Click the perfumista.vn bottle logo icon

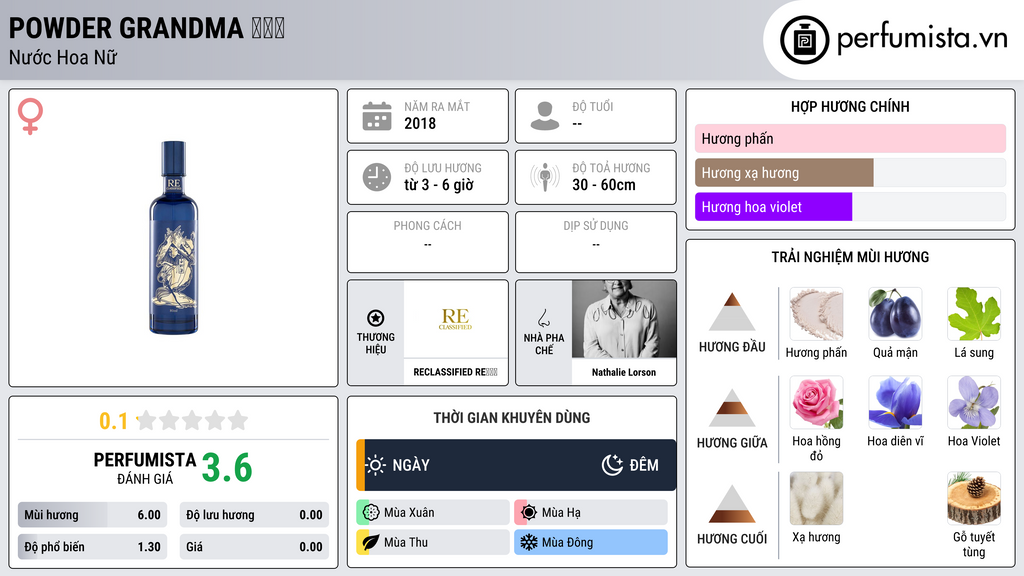point(804,40)
